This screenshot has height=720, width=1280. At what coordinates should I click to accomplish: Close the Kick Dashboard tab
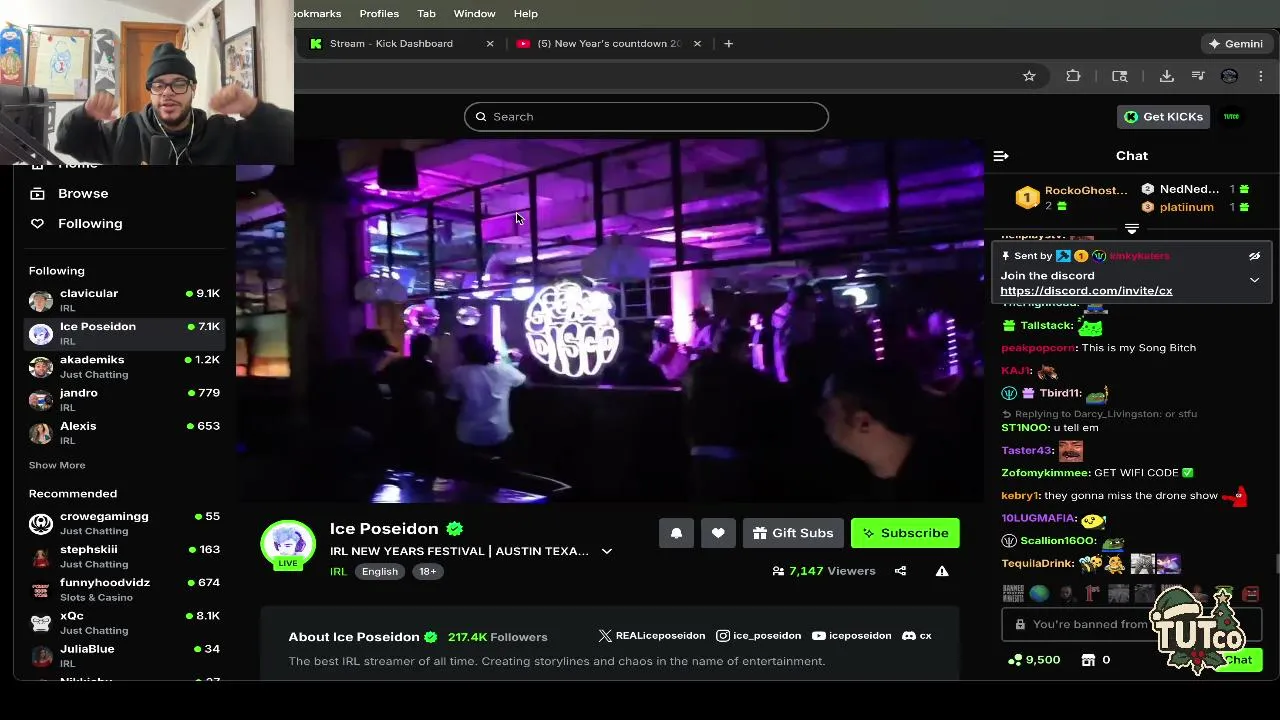pos(490,44)
